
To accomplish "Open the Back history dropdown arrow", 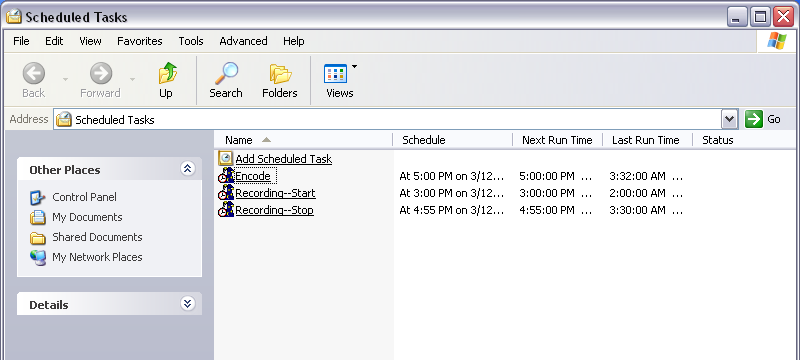I will pyautogui.click(x=65, y=79).
